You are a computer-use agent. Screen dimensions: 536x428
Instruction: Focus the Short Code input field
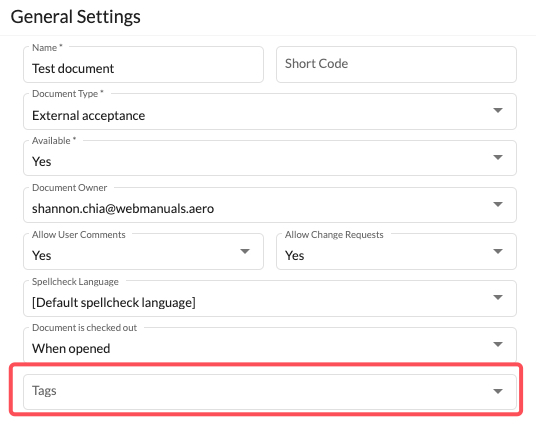[396, 65]
